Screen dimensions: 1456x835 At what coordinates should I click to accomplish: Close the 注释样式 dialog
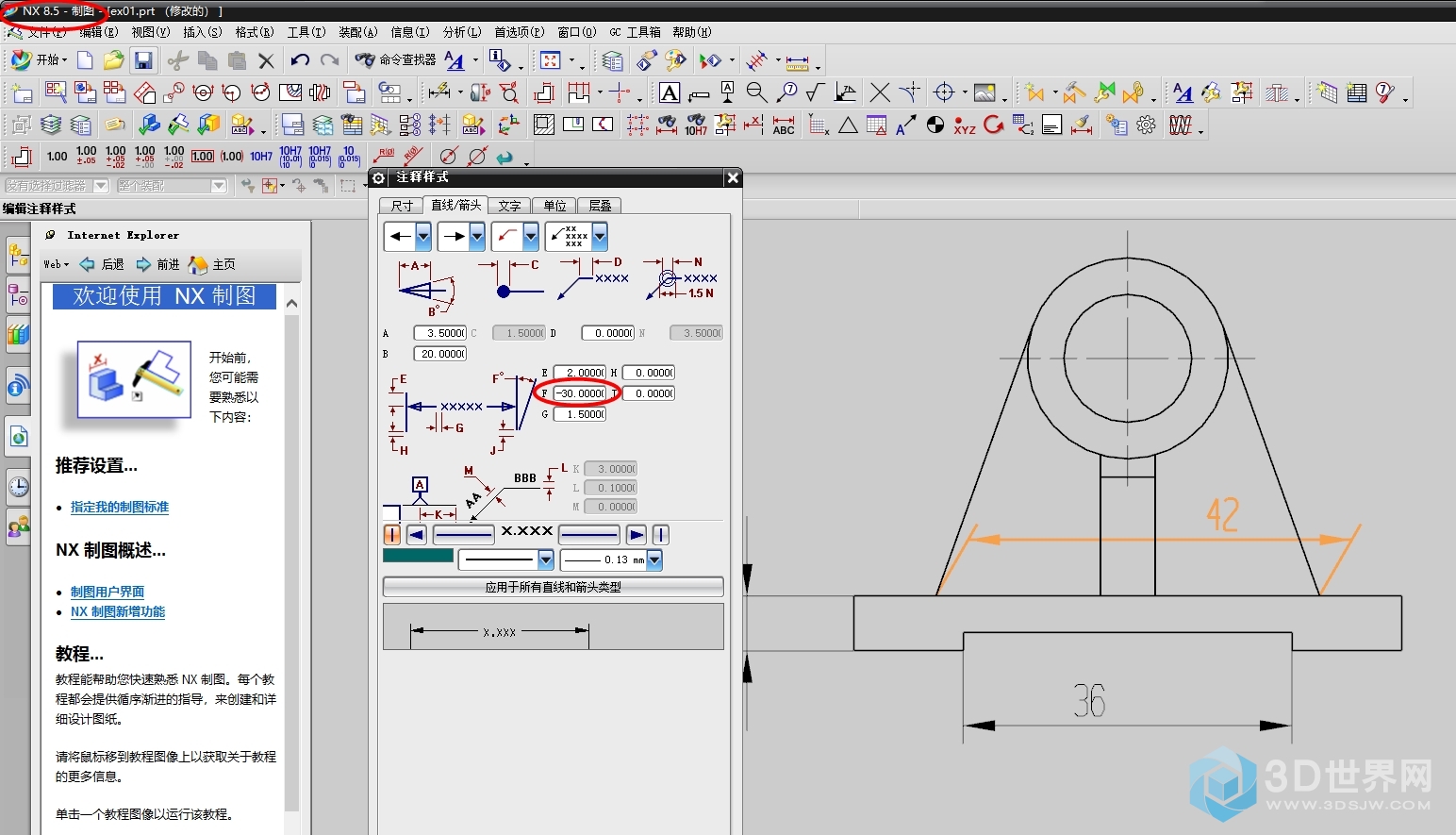point(733,177)
